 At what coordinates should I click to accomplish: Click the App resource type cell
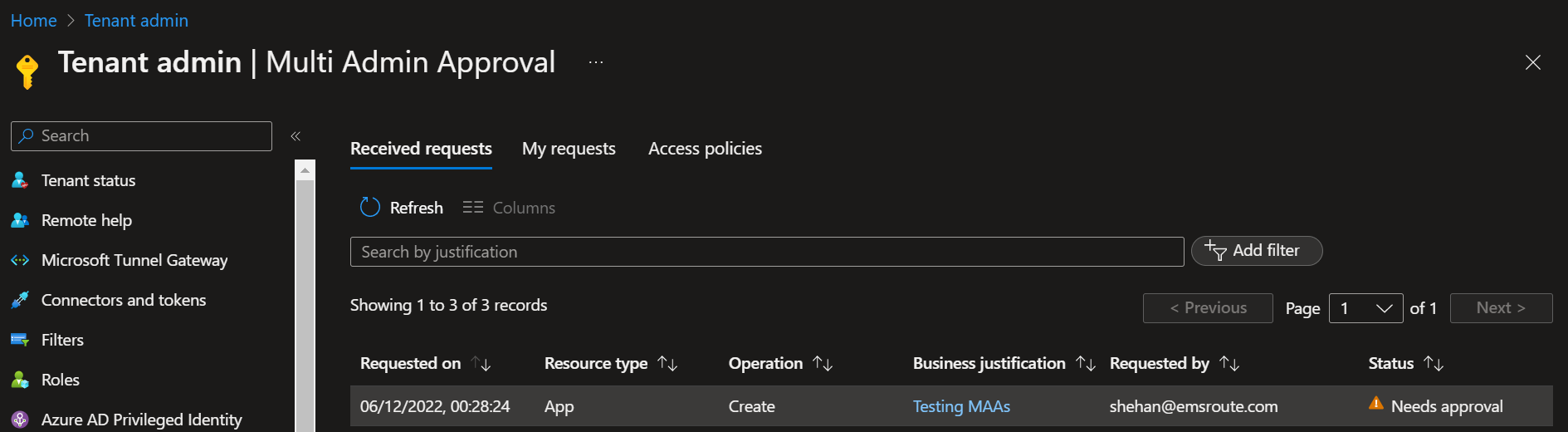[559, 406]
